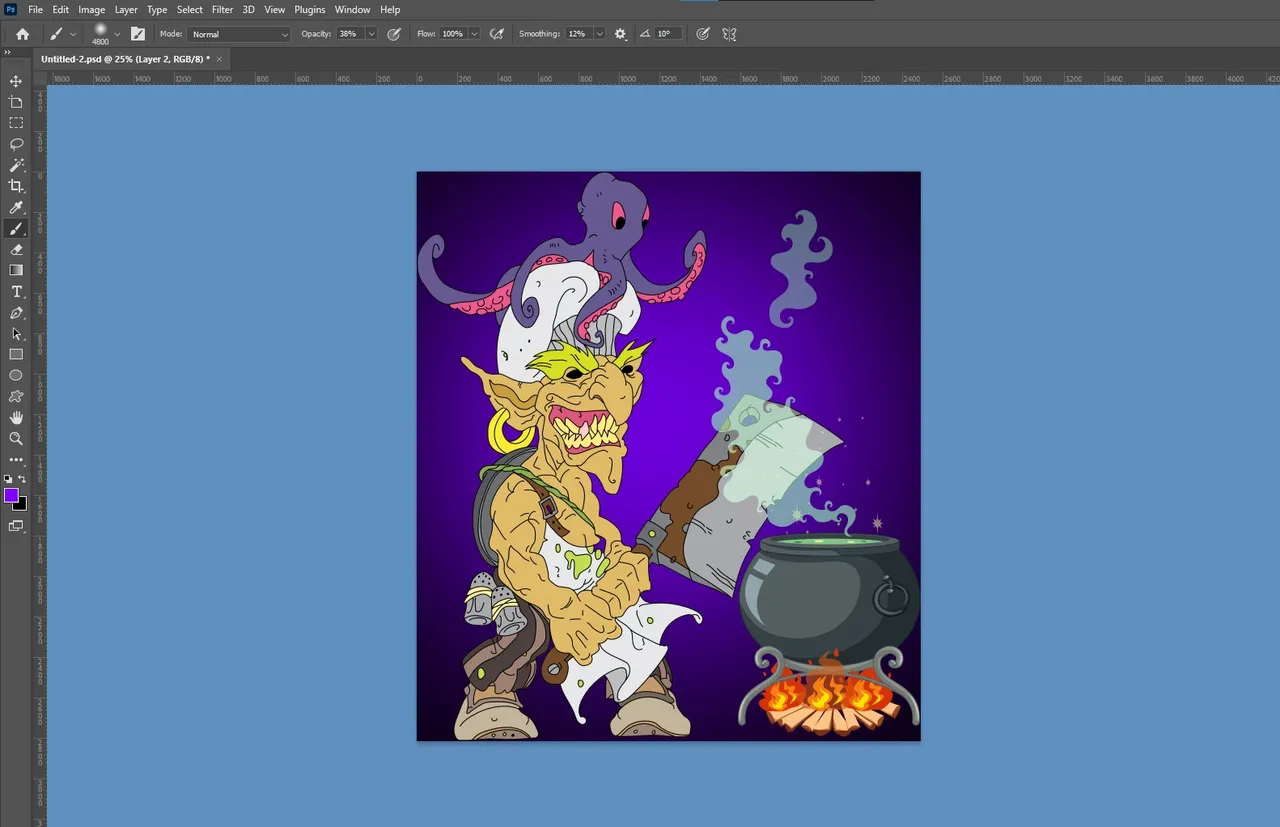Open the Brush tool preset picker arrow
This screenshot has height=827, width=1280.
tap(73, 35)
